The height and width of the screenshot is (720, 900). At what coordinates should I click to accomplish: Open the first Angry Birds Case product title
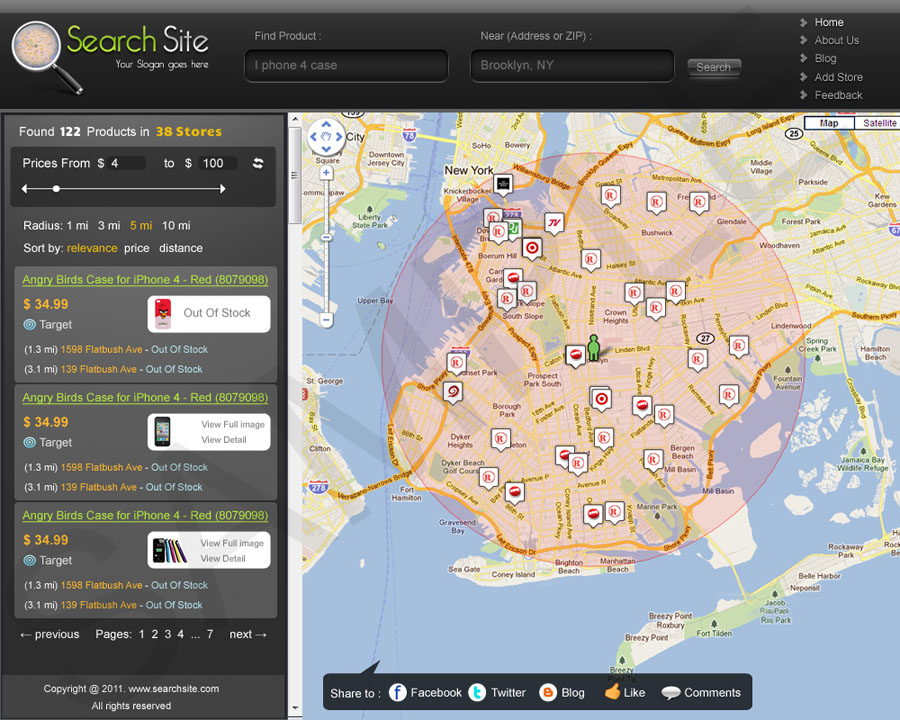[x=145, y=280]
